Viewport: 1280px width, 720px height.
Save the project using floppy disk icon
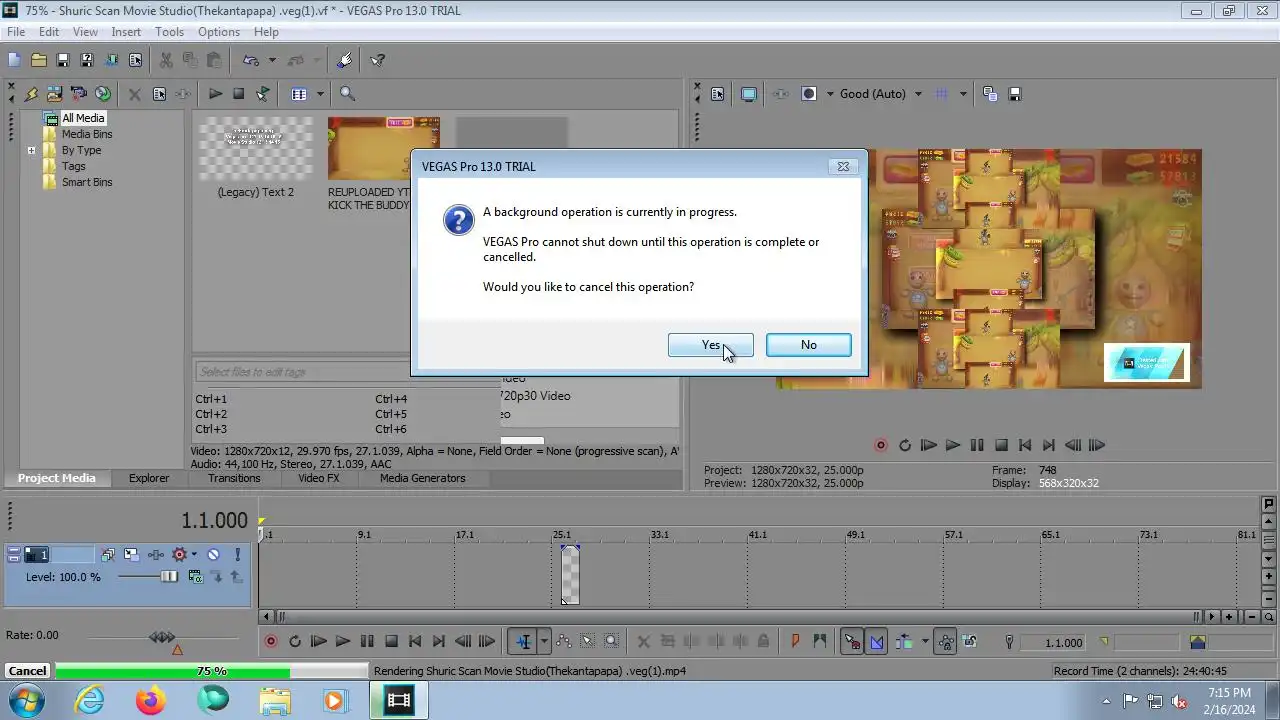(x=62, y=60)
